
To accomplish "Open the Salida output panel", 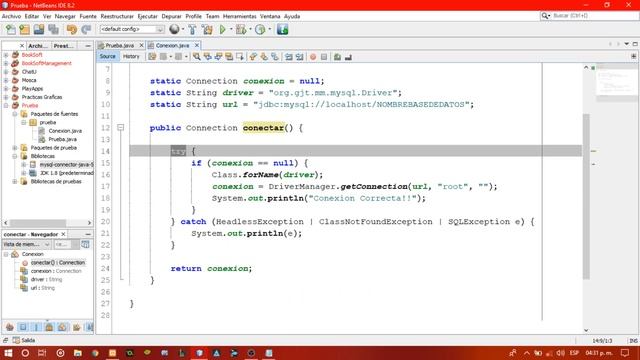I will pyautogui.click(x=24, y=340).
